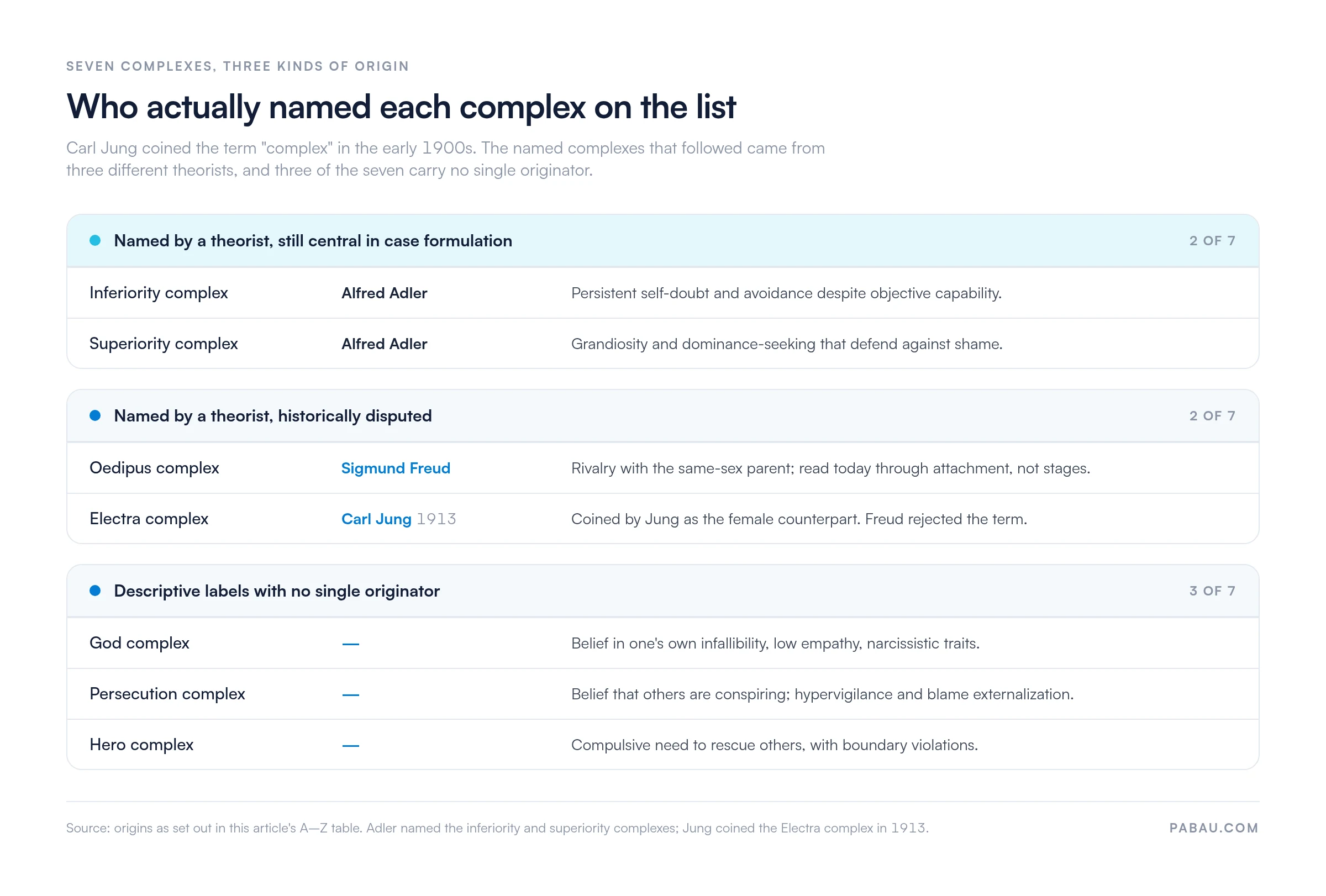Viewport: 1326px width, 896px height.
Task: Click the Superiority complex row label
Action: 164,344
